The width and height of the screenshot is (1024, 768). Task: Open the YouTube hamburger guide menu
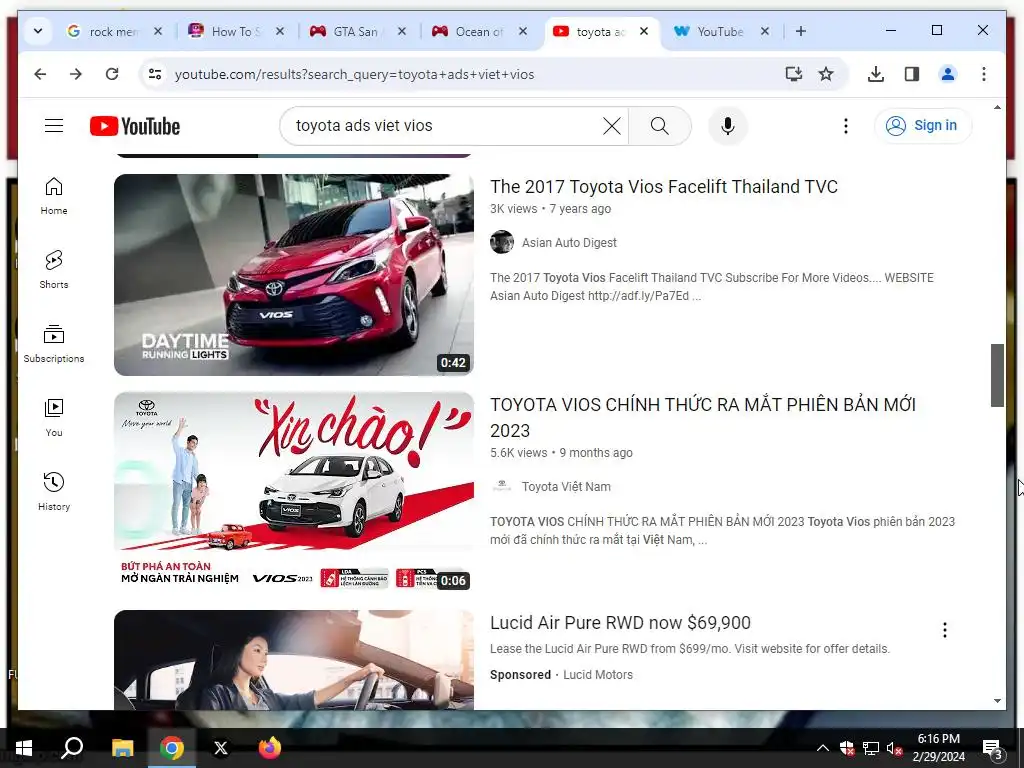pyautogui.click(x=54, y=125)
